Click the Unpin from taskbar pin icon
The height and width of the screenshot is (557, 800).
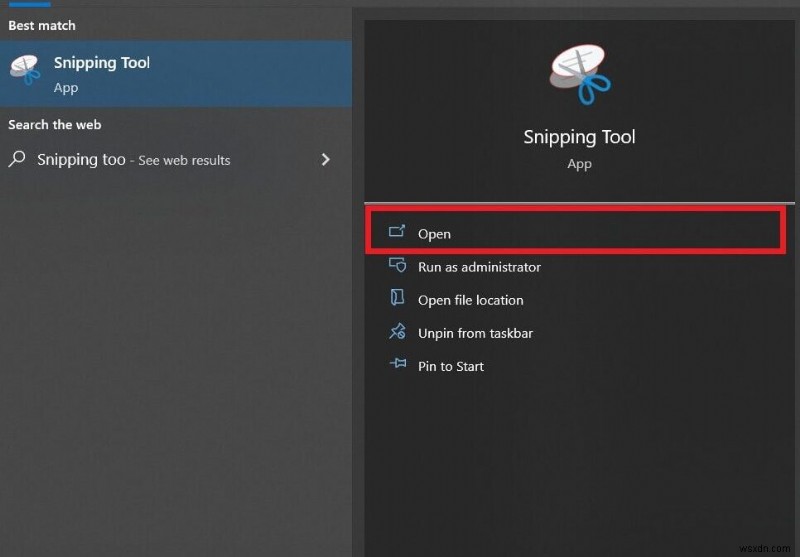pyautogui.click(x=397, y=331)
